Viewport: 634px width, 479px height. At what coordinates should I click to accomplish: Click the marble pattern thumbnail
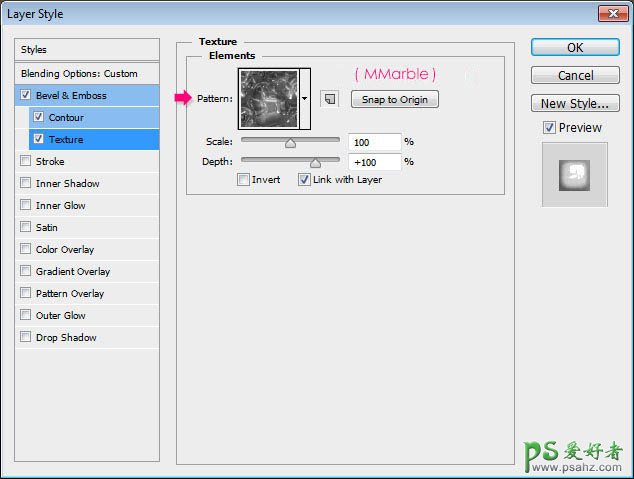point(270,98)
